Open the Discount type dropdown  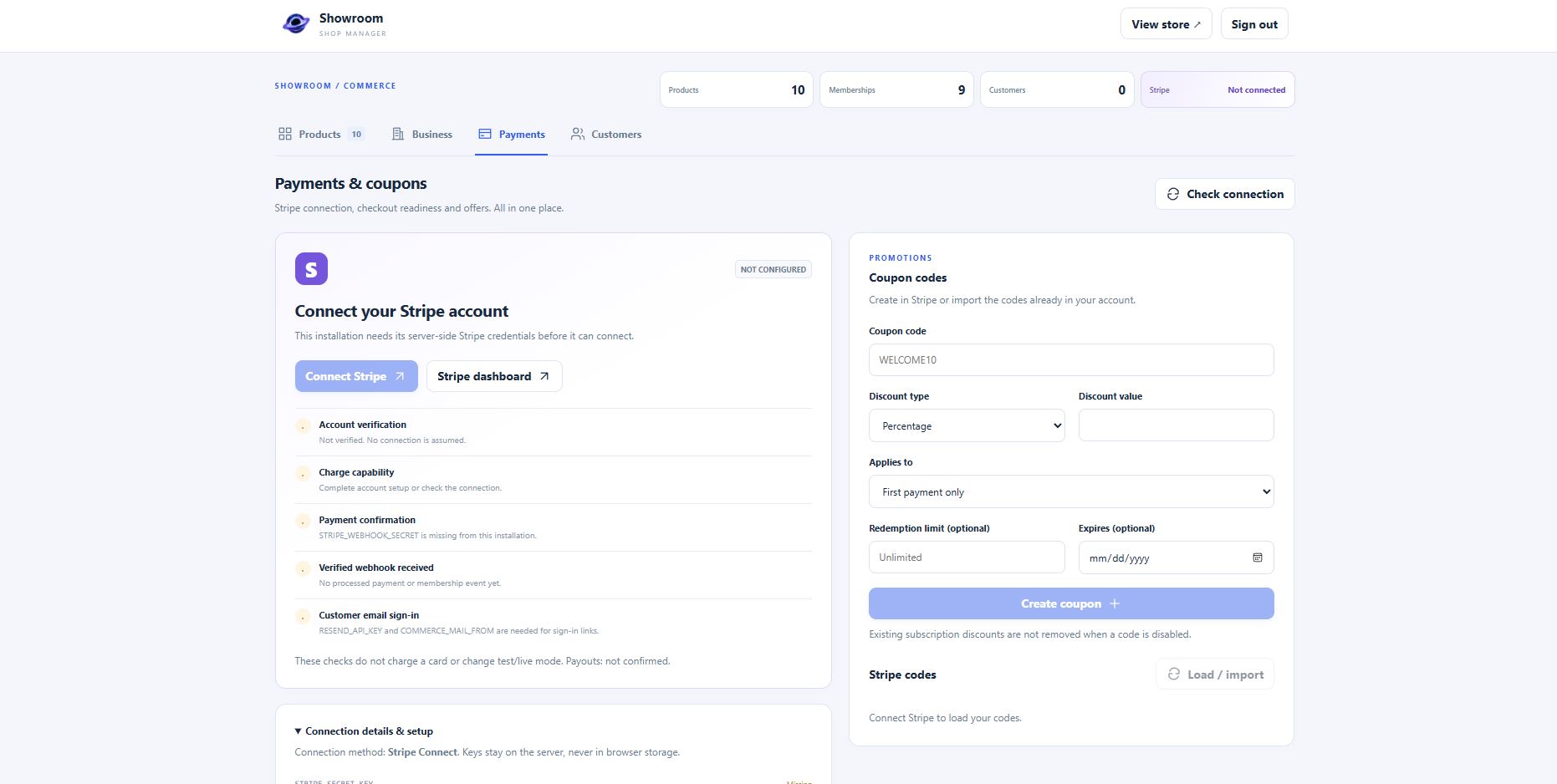tap(967, 425)
